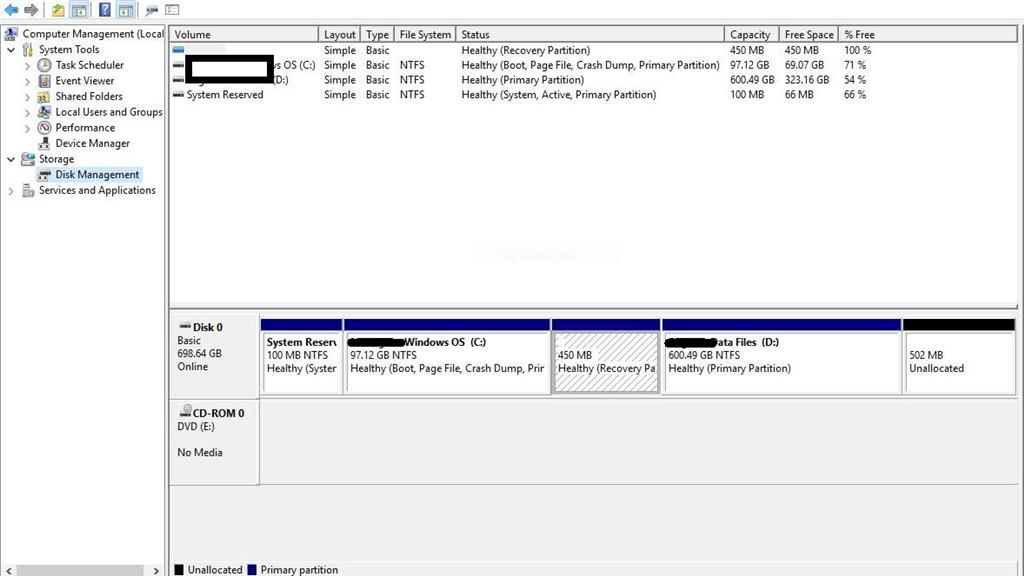The height and width of the screenshot is (576, 1024).
Task: Collapse the Storage tree node
Action: pyautogui.click(x=10, y=159)
